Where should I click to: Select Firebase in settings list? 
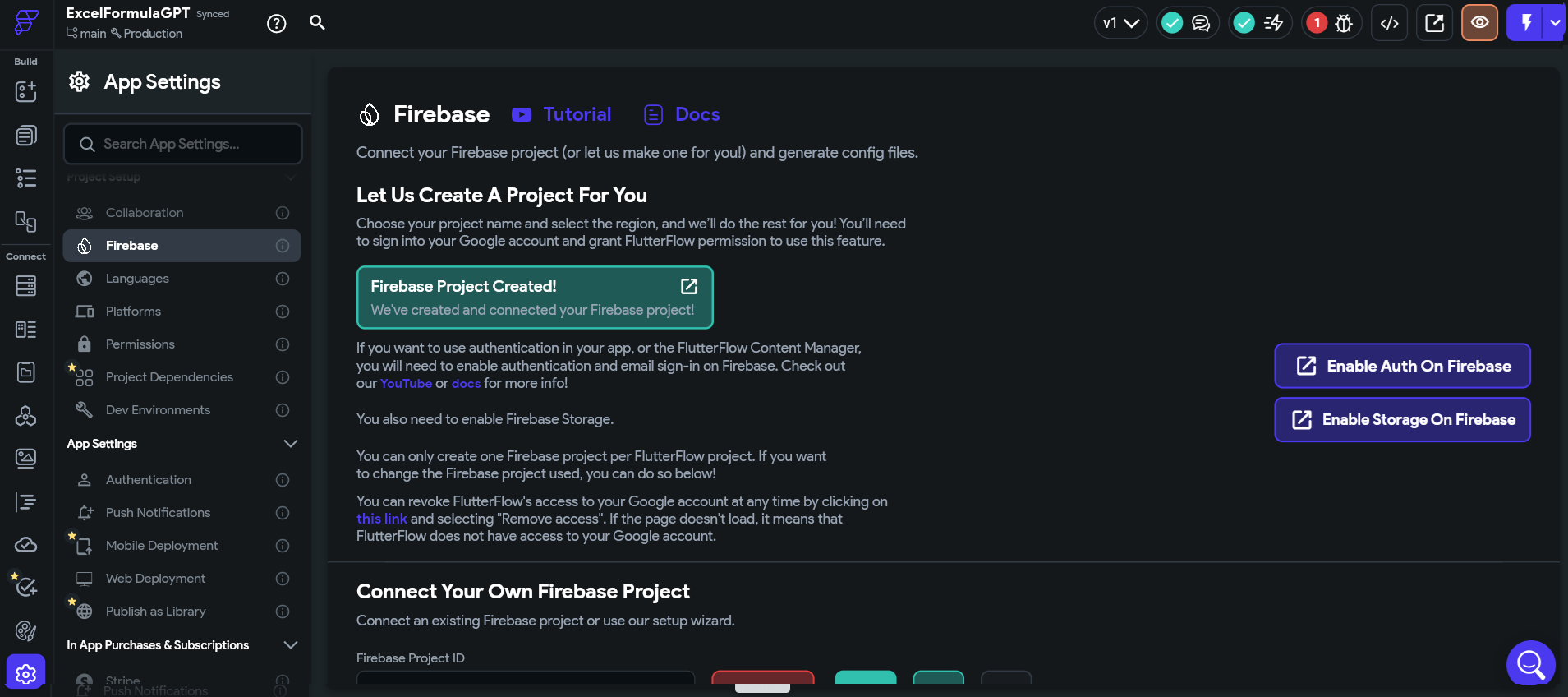pos(182,246)
